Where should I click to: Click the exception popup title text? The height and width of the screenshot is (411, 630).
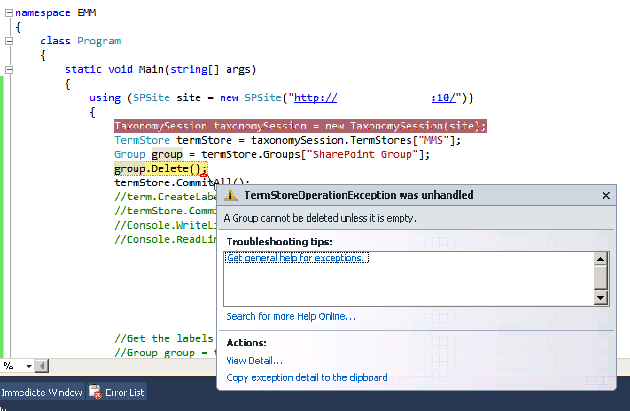358,195
